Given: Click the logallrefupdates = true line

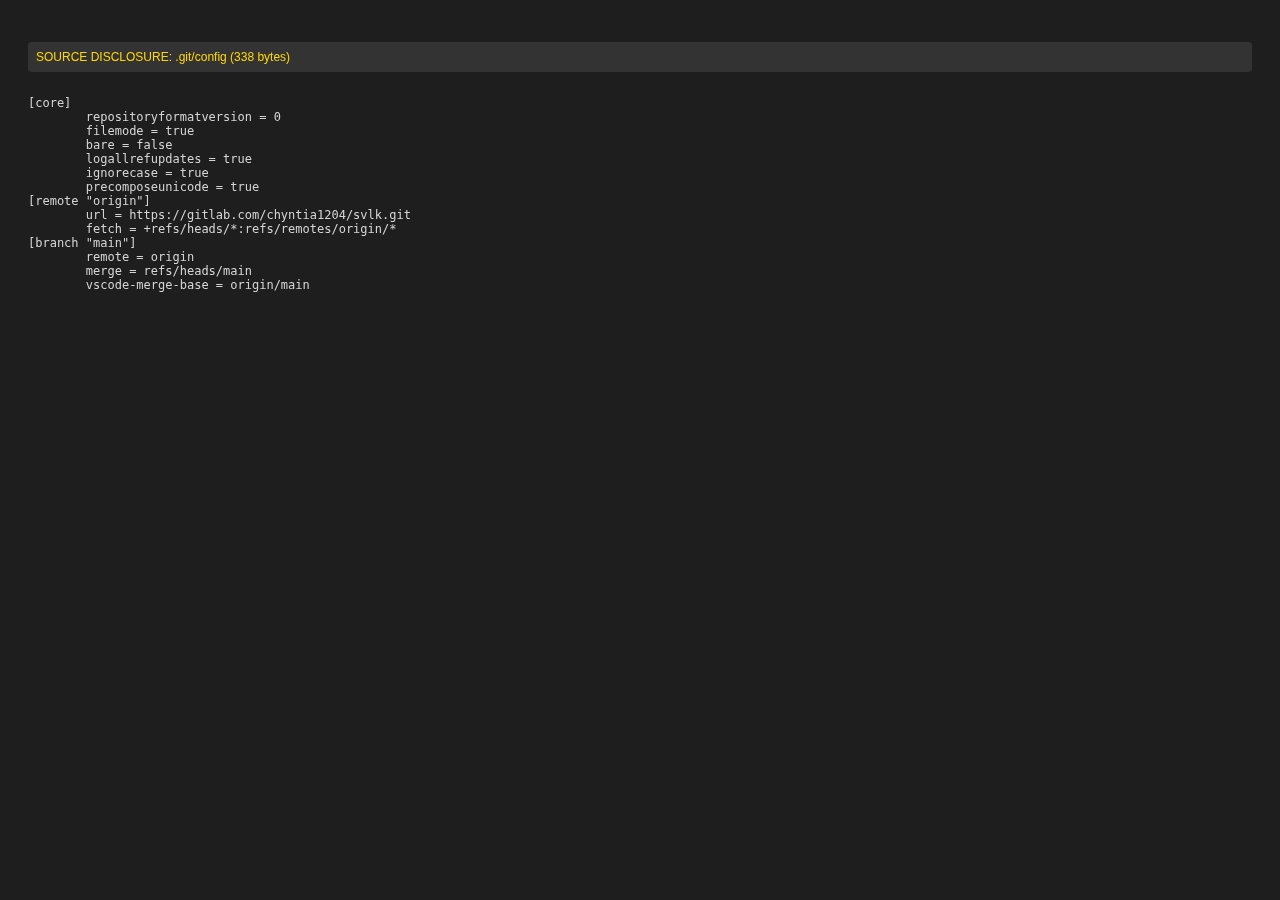Looking at the screenshot, I should click(x=169, y=159).
